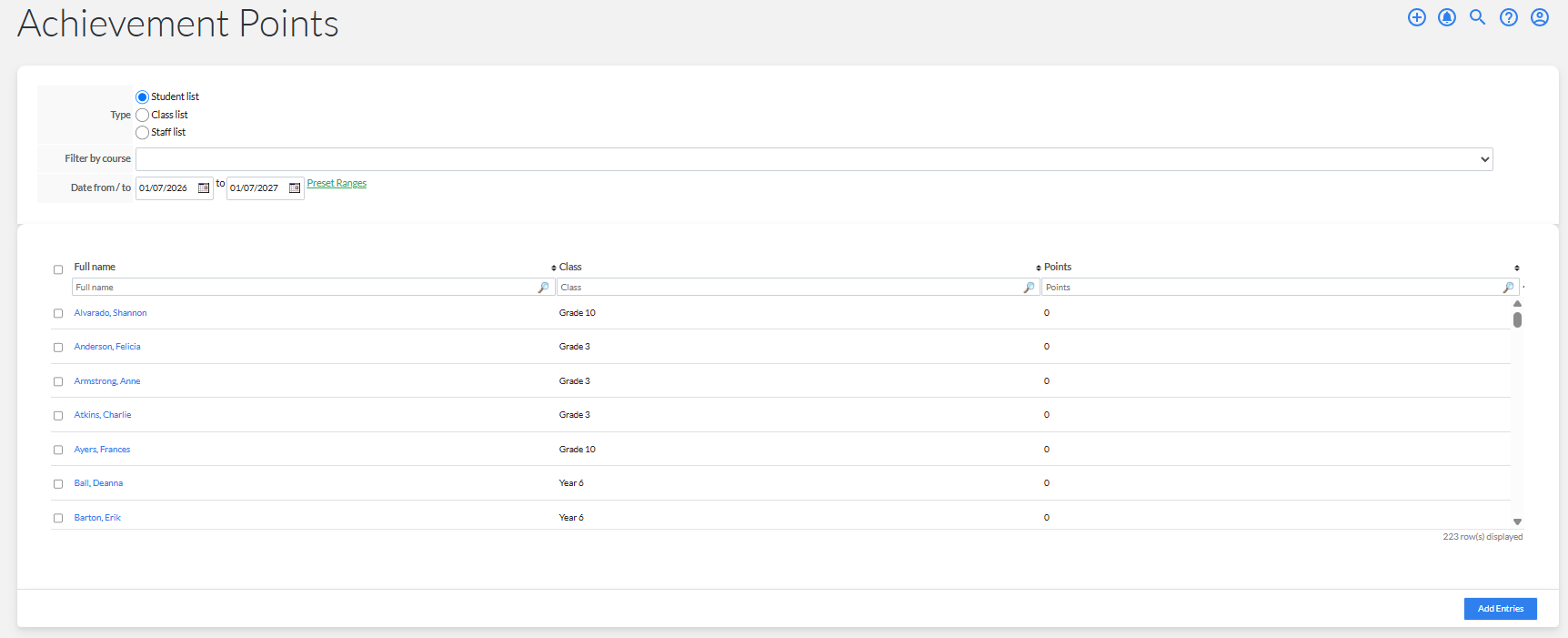The height and width of the screenshot is (638, 1568).
Task: Open calendar picker for Date to field
Action: 295,188
